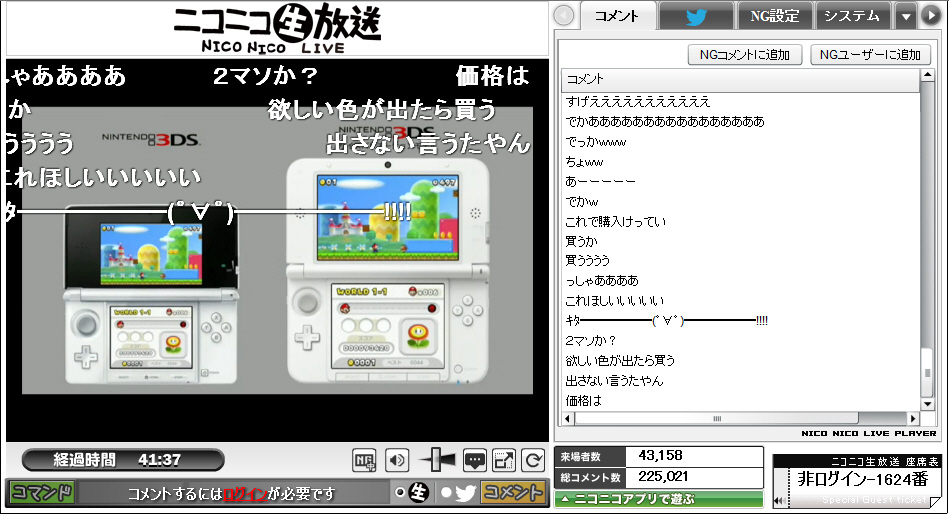The image size is (949, 515).
Task: Click the folded corner of the seat ticket
Action: coord(935,501)
